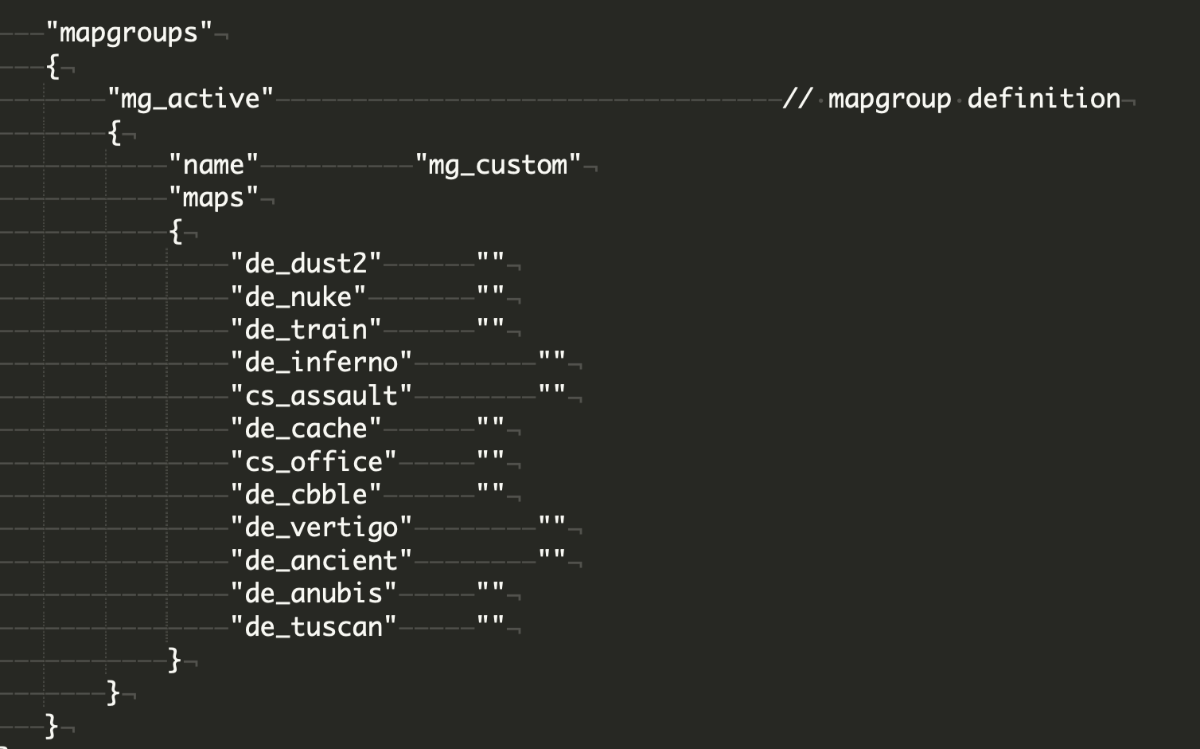This screenshot has width=1200, height=749.
Task: Click the "mapgroups" key text
Action: click(129, 33)
